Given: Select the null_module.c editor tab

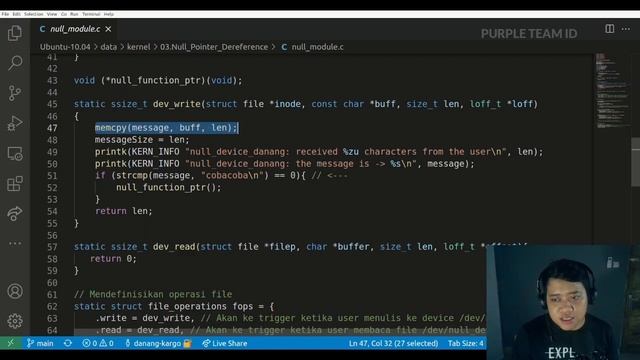Looking at the screenshot, I should (x=75, y=29).
